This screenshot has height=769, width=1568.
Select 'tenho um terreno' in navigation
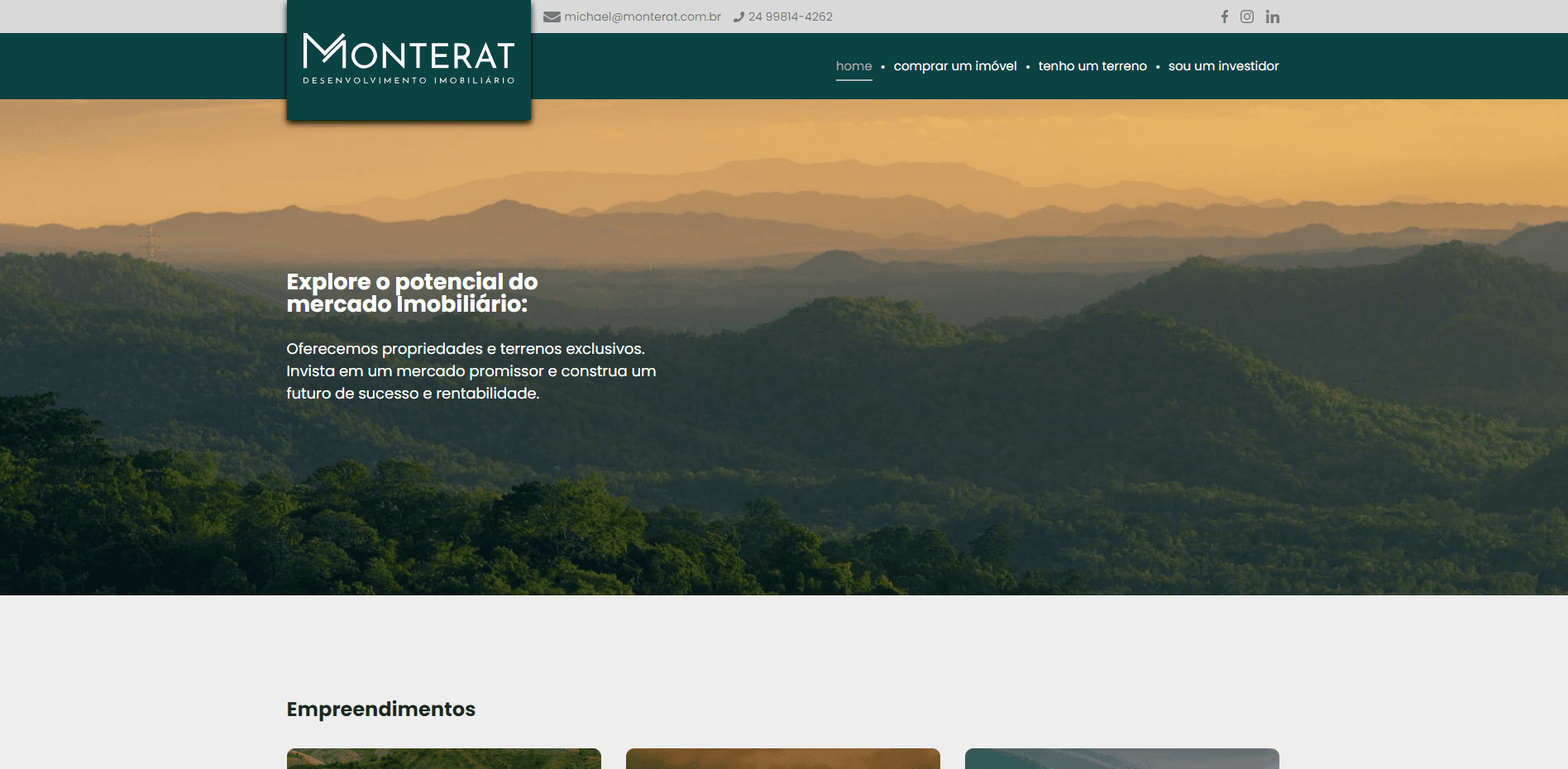(x=1092, y=66)
